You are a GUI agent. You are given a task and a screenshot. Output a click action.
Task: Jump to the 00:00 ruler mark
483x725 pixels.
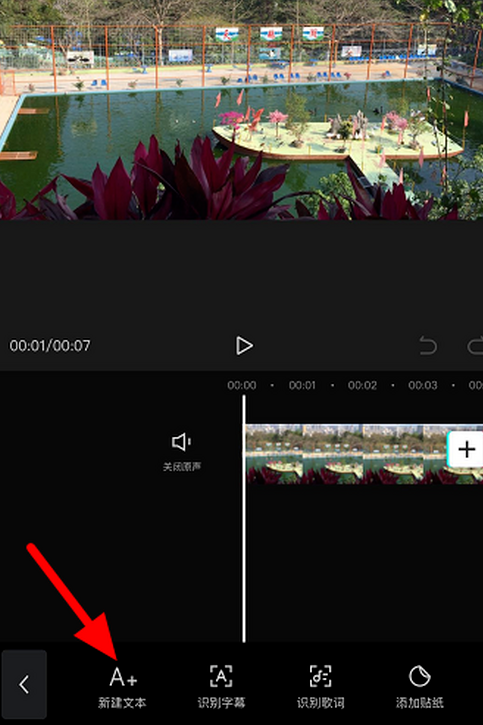242,385
